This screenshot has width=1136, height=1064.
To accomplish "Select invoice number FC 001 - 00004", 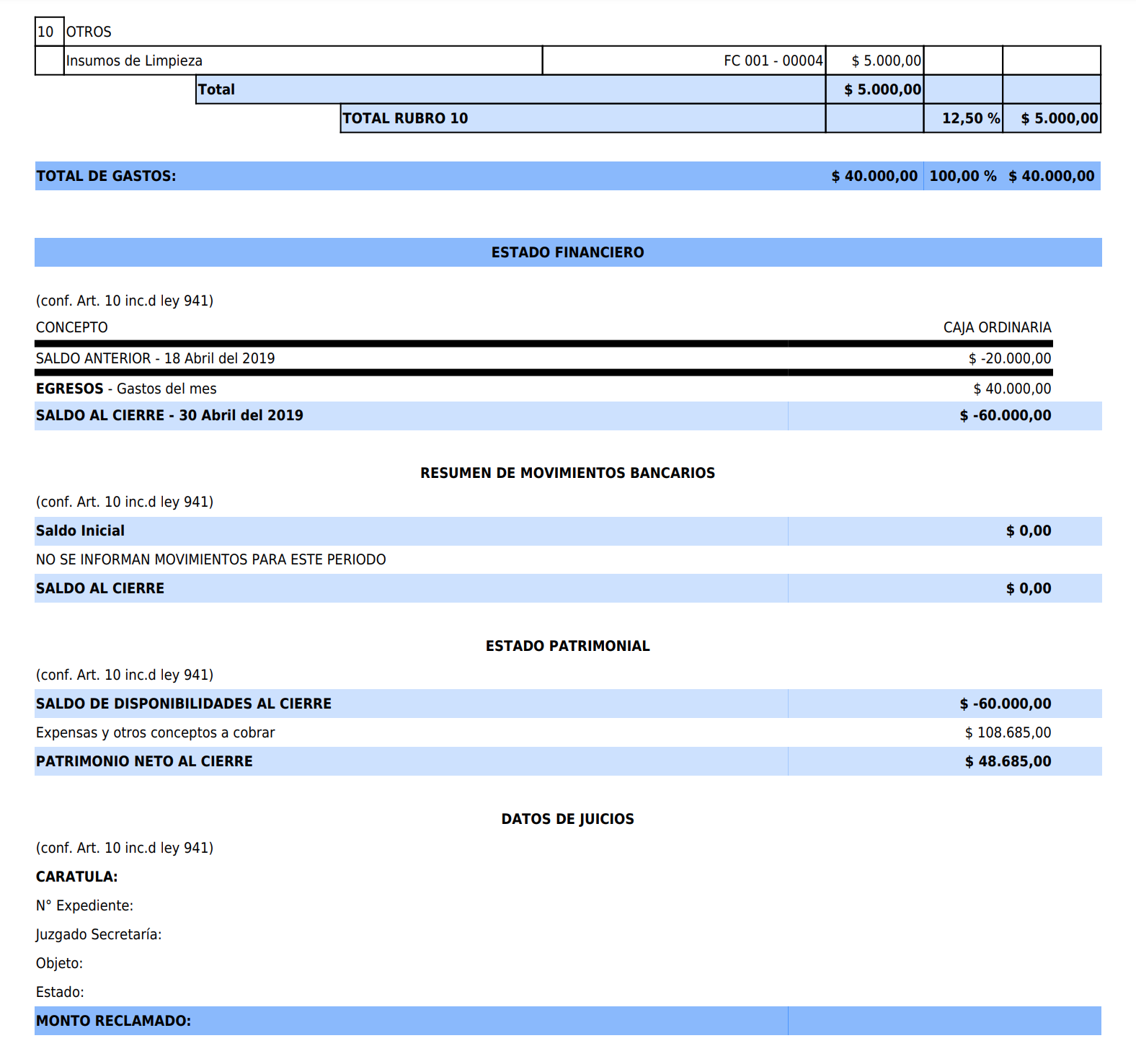I will click(x=773, y=61).
